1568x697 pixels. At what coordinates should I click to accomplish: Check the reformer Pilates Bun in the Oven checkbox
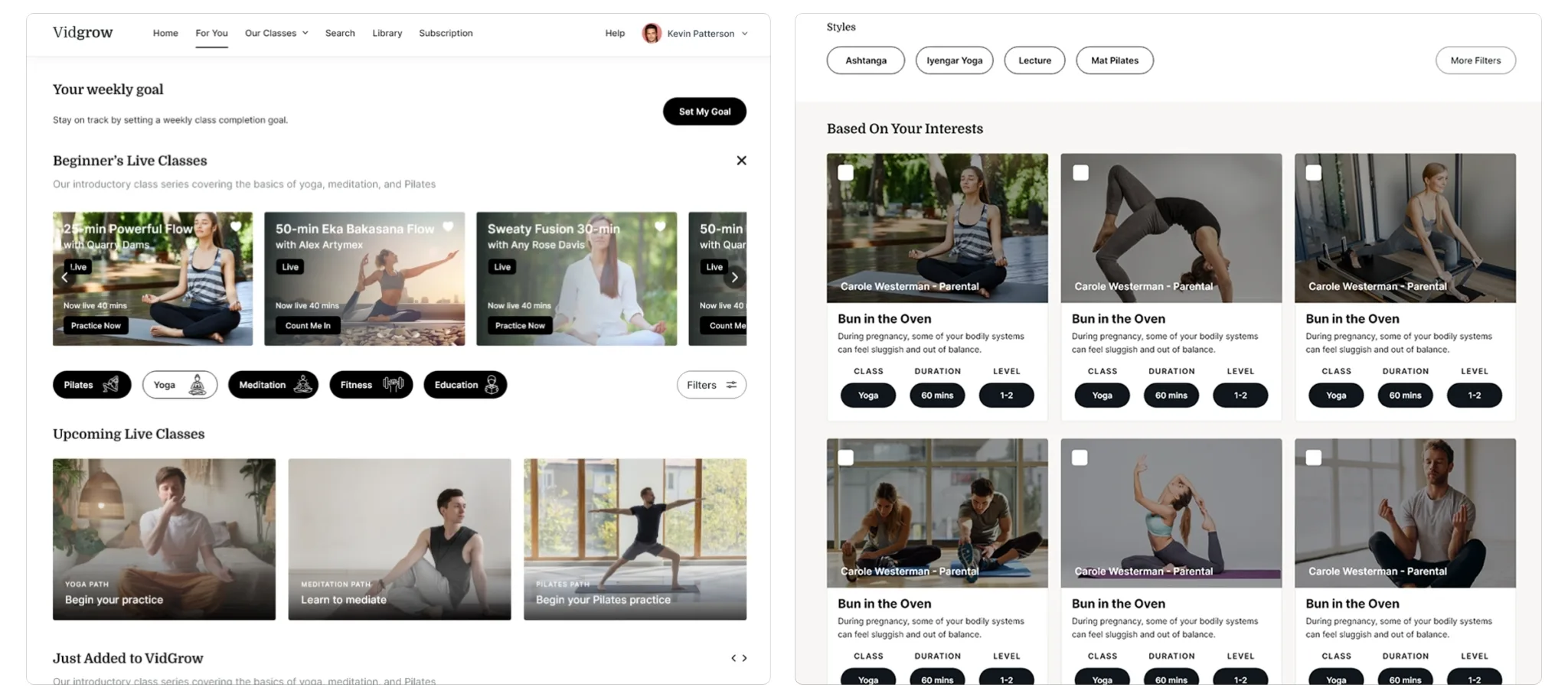coord(1314,173)
